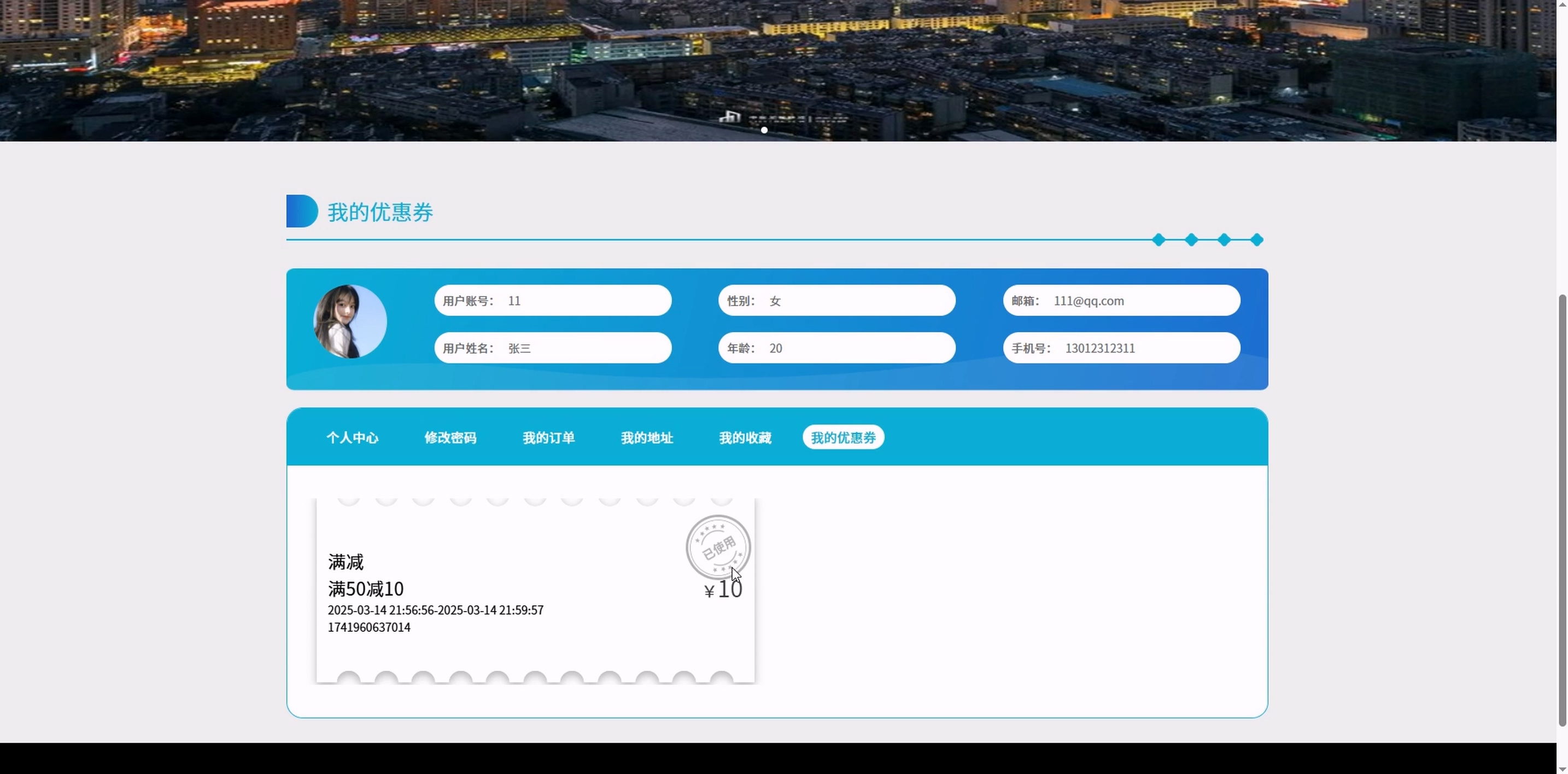Screen dimensions: 1568x774
Task: Select the 我的优惠券 active tab
Action: 843,437
